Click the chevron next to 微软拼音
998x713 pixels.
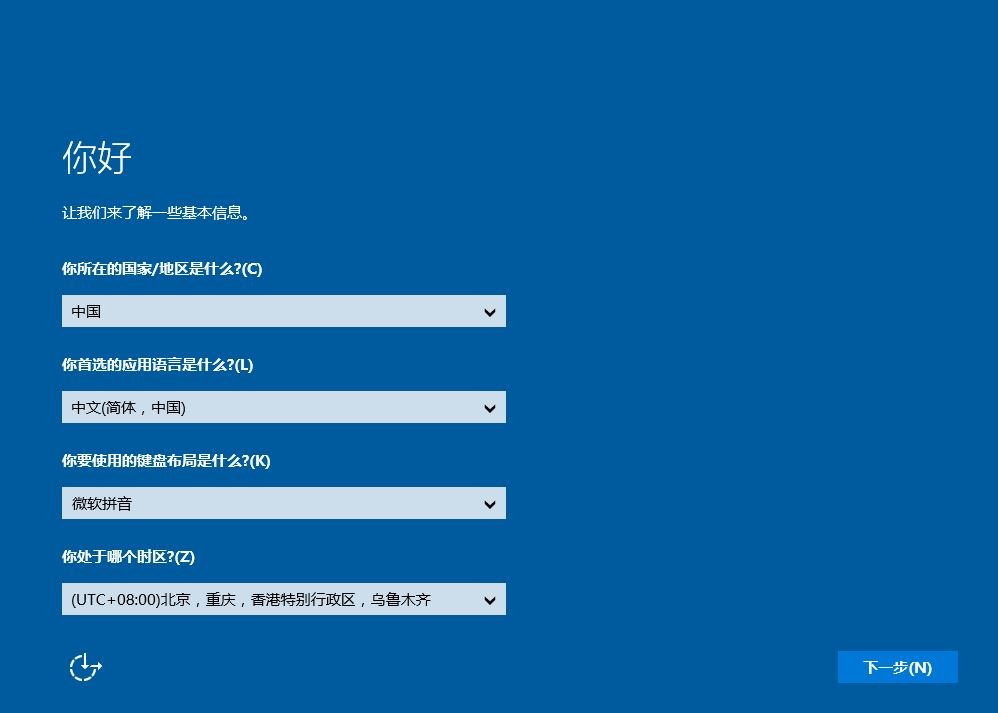pyautogui.click(x=490, y=503)
